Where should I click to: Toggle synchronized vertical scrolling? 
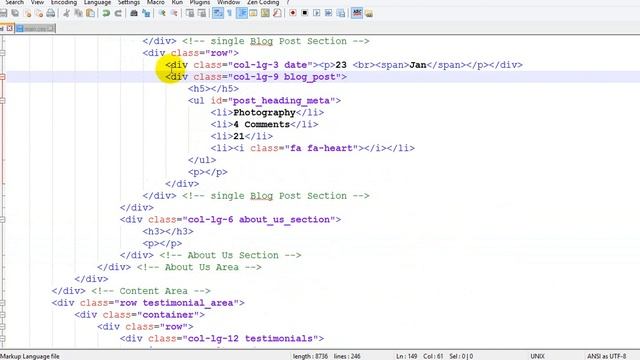(190, 13)
